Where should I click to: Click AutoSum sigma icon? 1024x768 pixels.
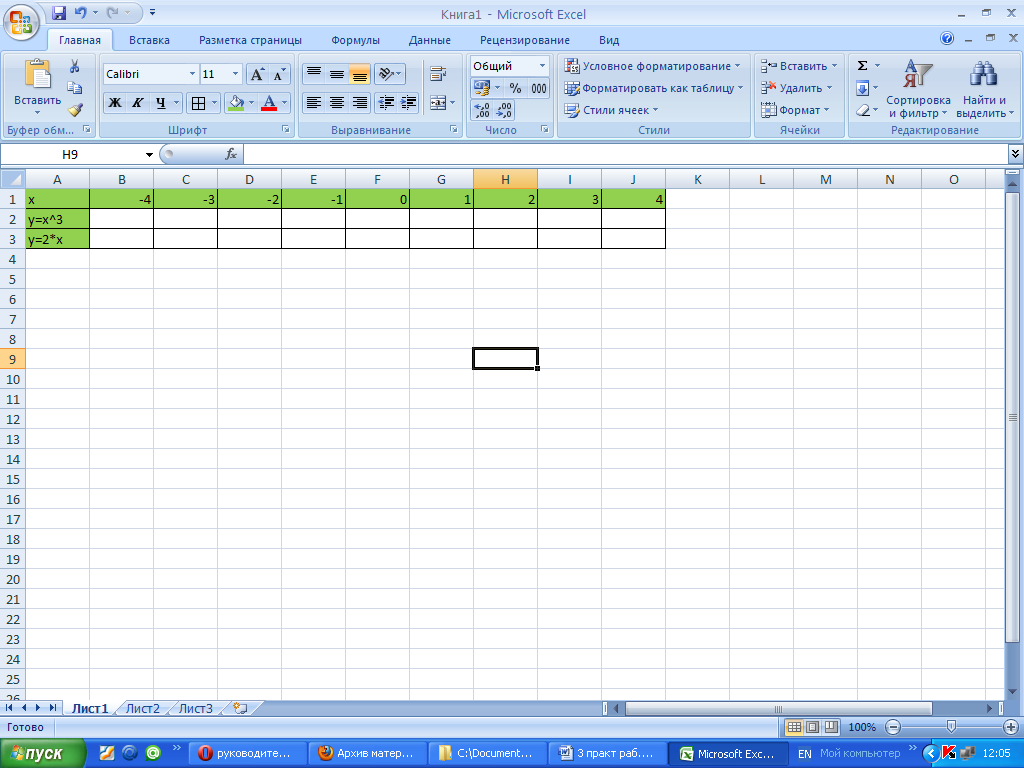coord(863,66)
